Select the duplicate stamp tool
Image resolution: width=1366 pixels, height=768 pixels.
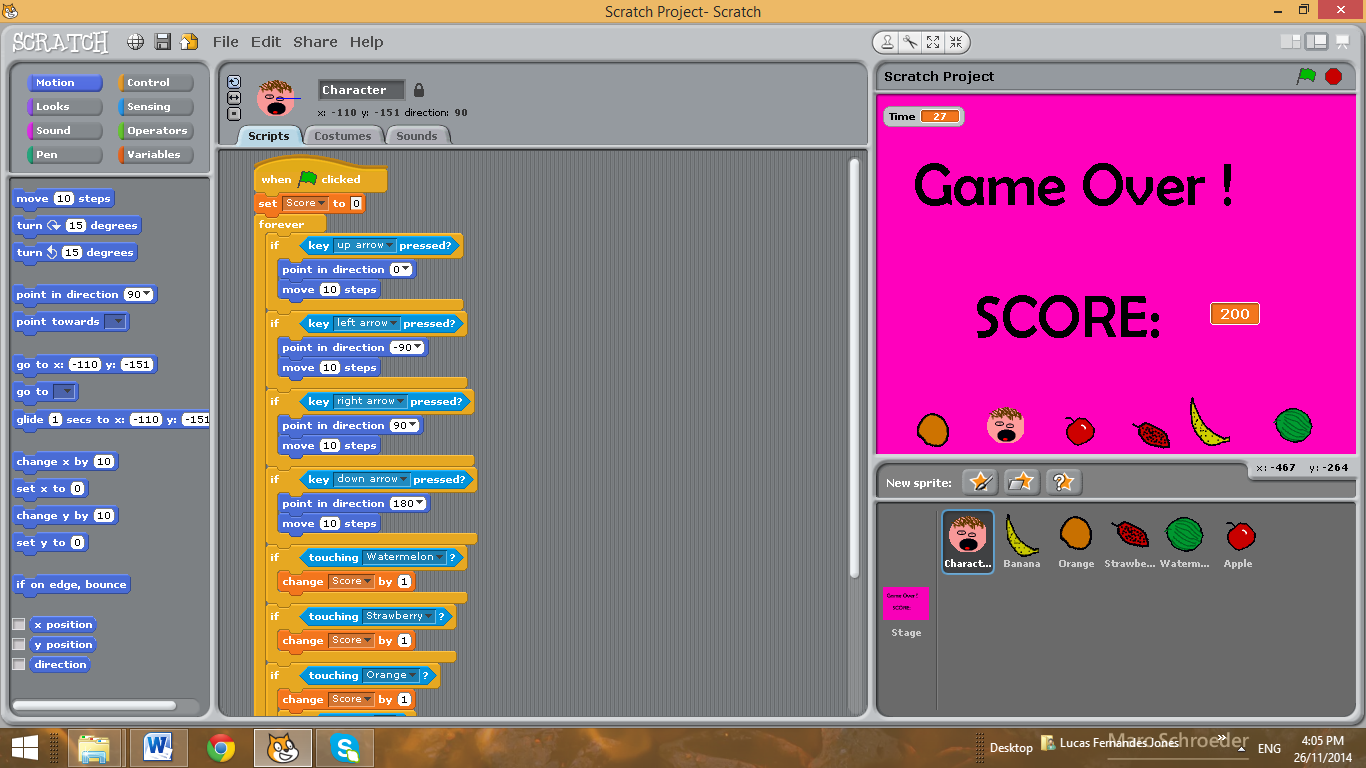click(887, 42)
